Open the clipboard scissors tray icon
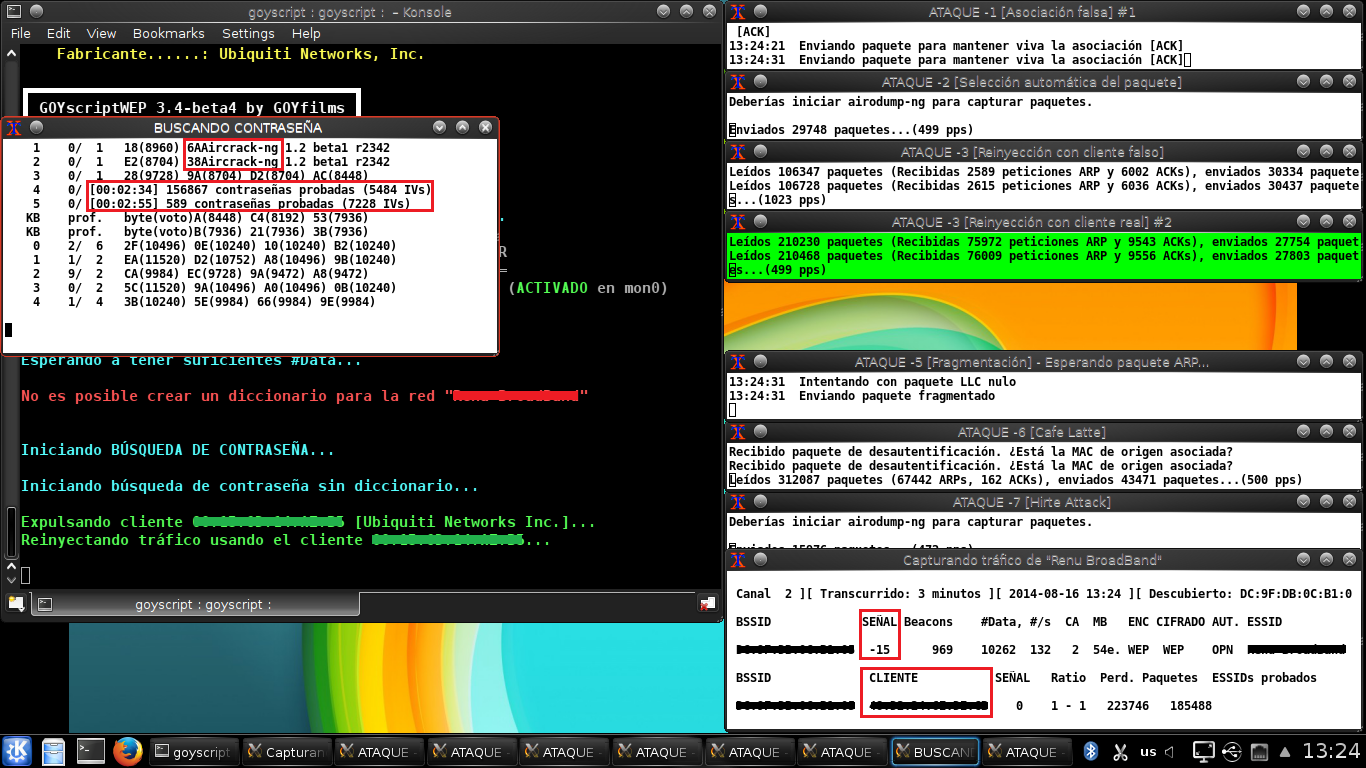This screenshot has width=1366, height=768. pyautogui.click(x=1120, y=751)
